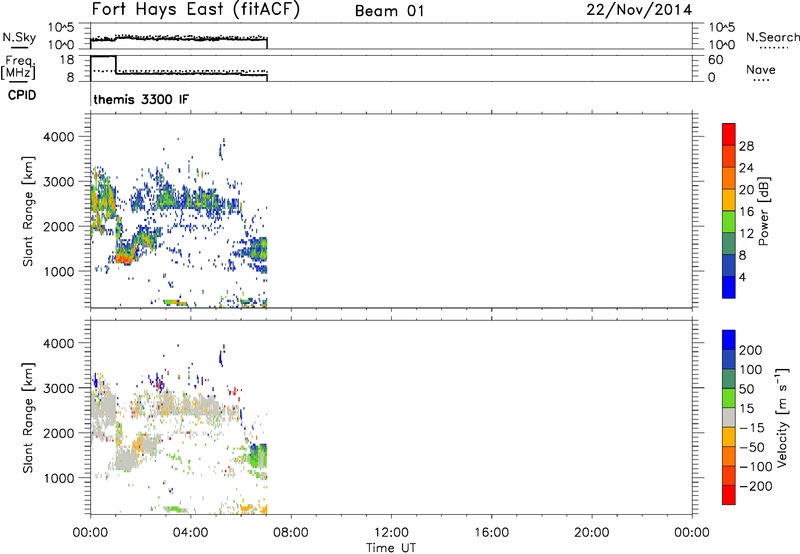Select the red bottom segment of Velocity colorbar

(729, 495)
